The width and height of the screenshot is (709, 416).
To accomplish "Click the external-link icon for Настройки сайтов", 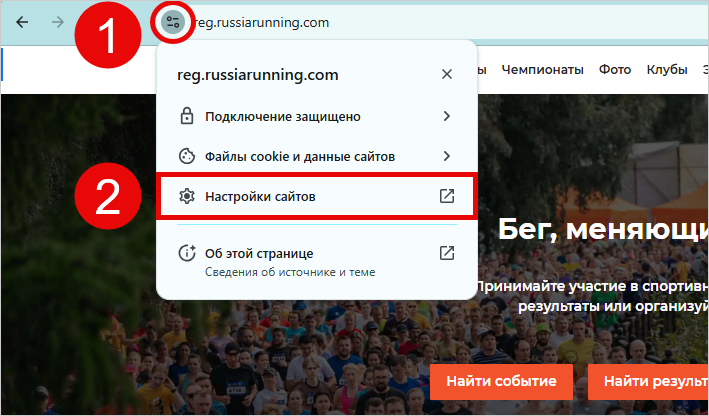I will click(x=447, y=196).
